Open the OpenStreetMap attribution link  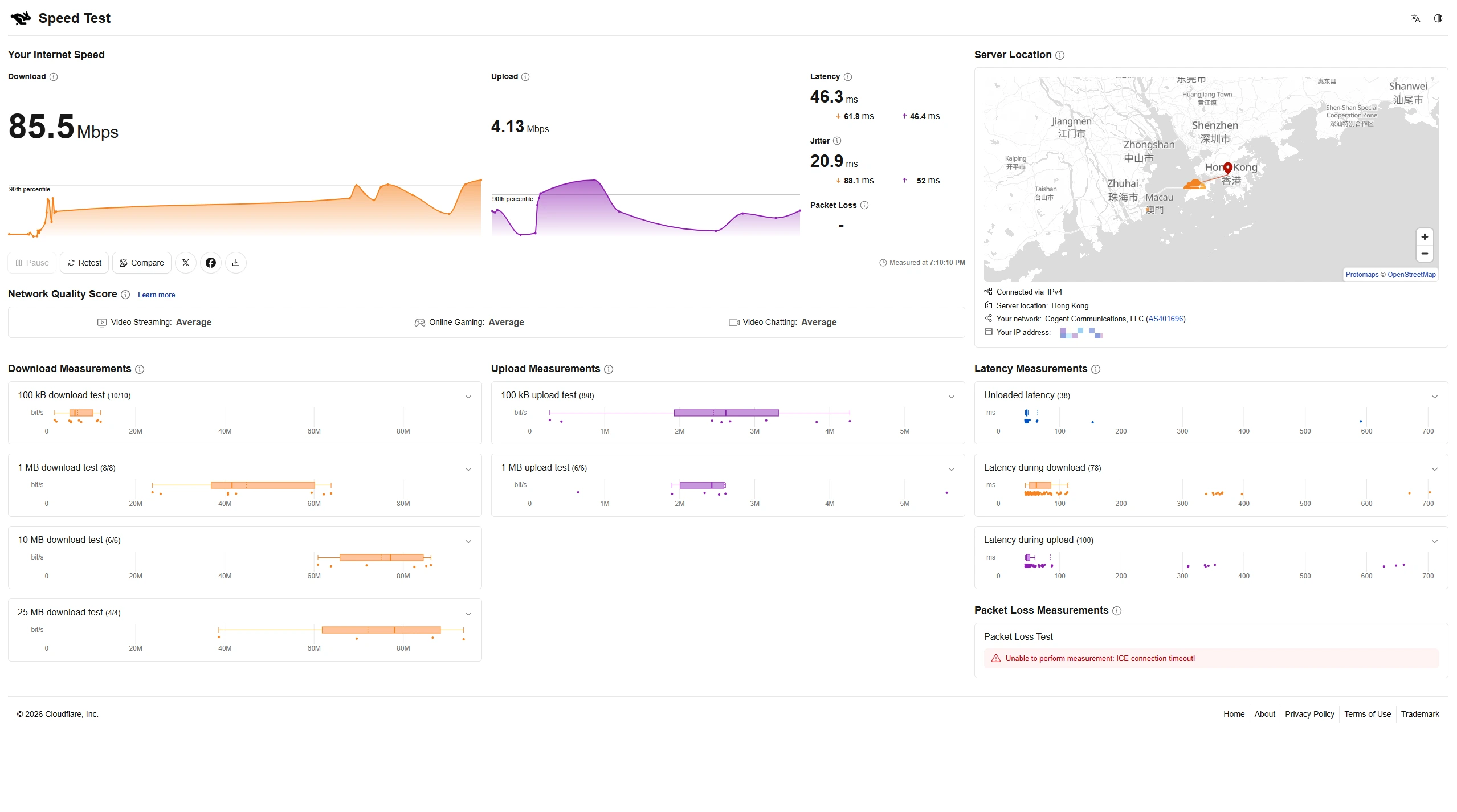tap(1411, 275)
